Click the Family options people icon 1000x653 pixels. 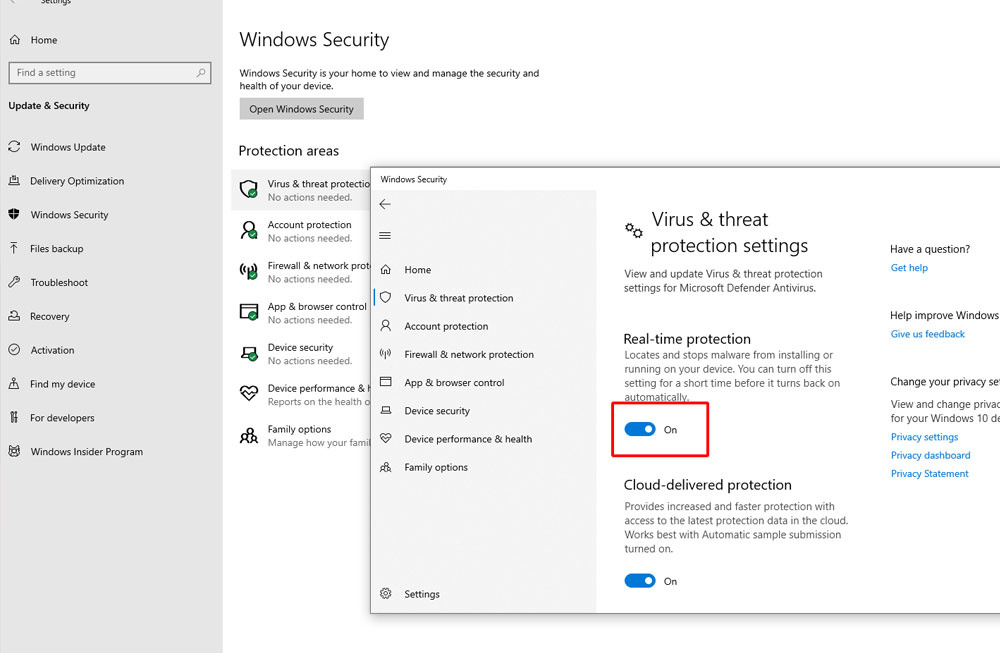(x=386, y=467)
